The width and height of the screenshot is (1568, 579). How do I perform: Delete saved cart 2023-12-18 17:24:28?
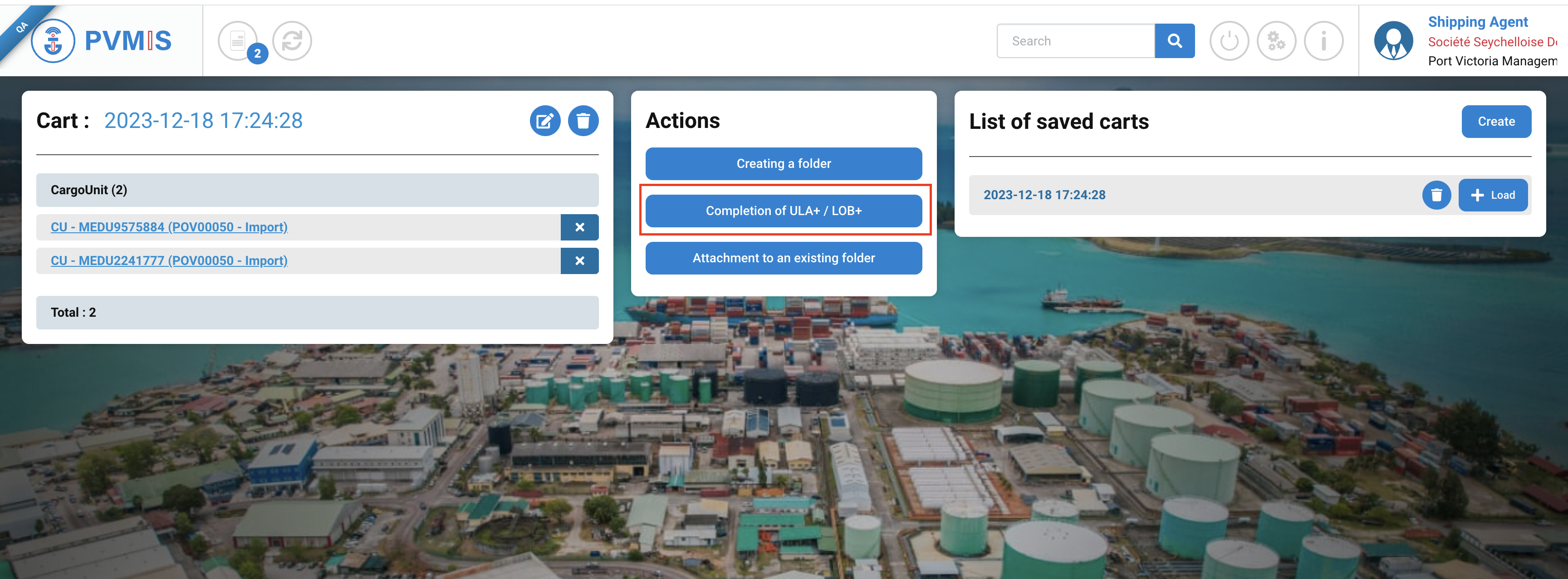1436,195
